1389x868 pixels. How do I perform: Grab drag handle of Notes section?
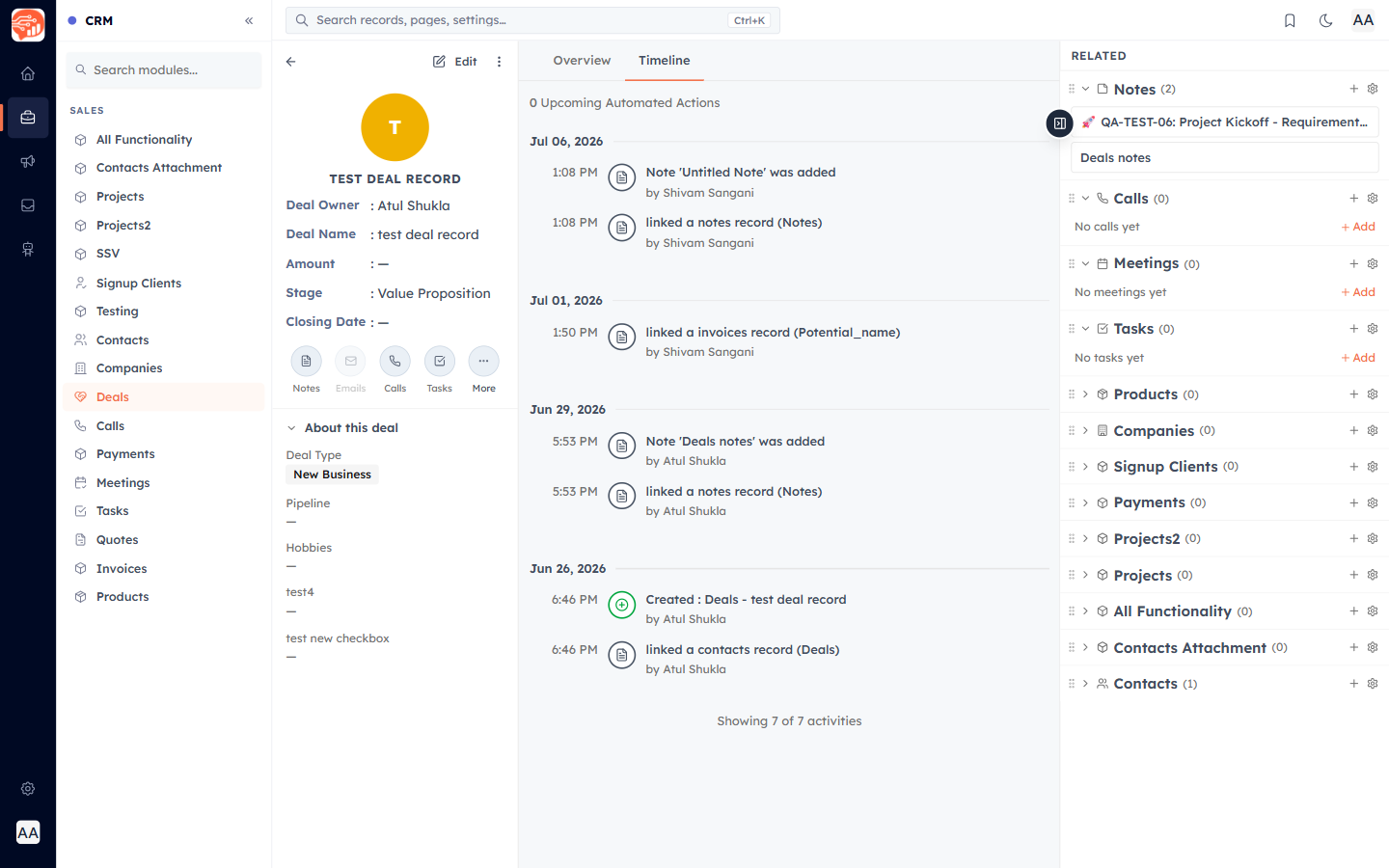[1072, 89]
